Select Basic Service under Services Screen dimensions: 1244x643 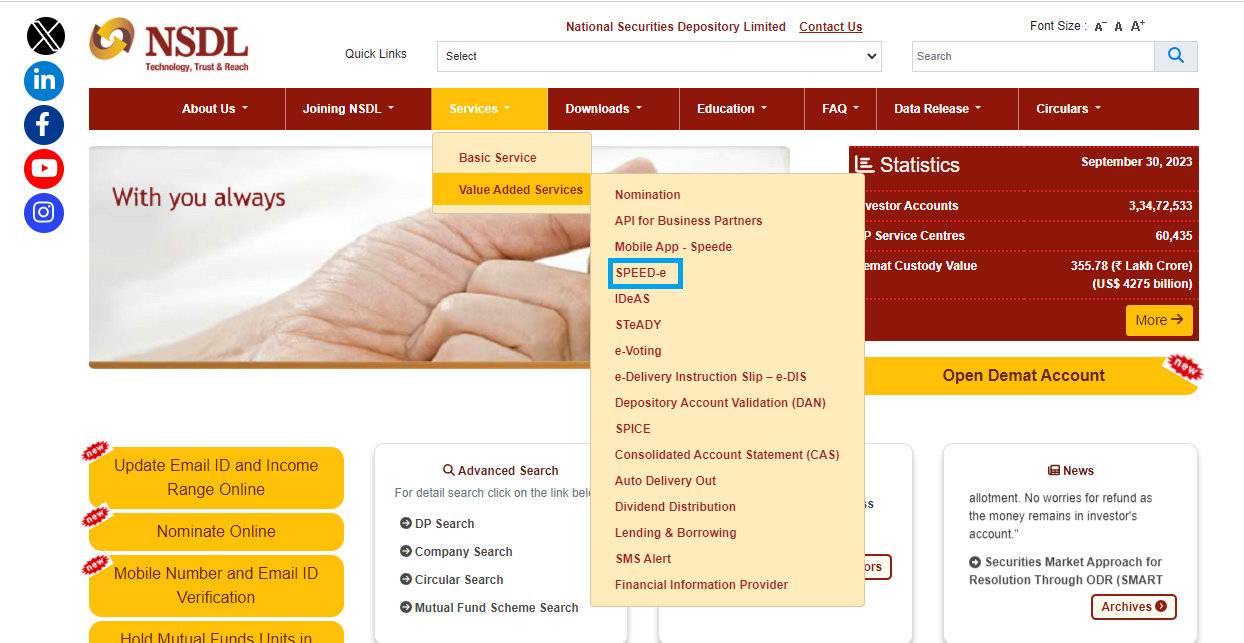point(498,158)
